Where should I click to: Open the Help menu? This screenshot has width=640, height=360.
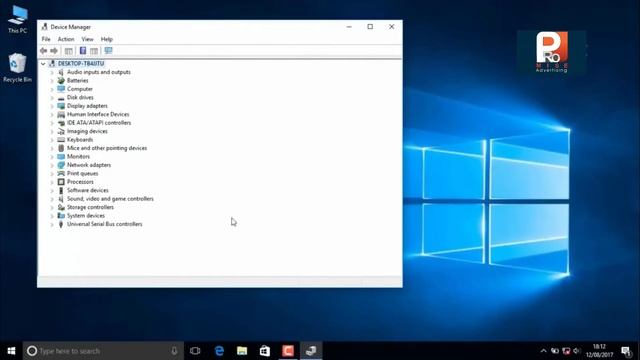click(x=107, y=39)
